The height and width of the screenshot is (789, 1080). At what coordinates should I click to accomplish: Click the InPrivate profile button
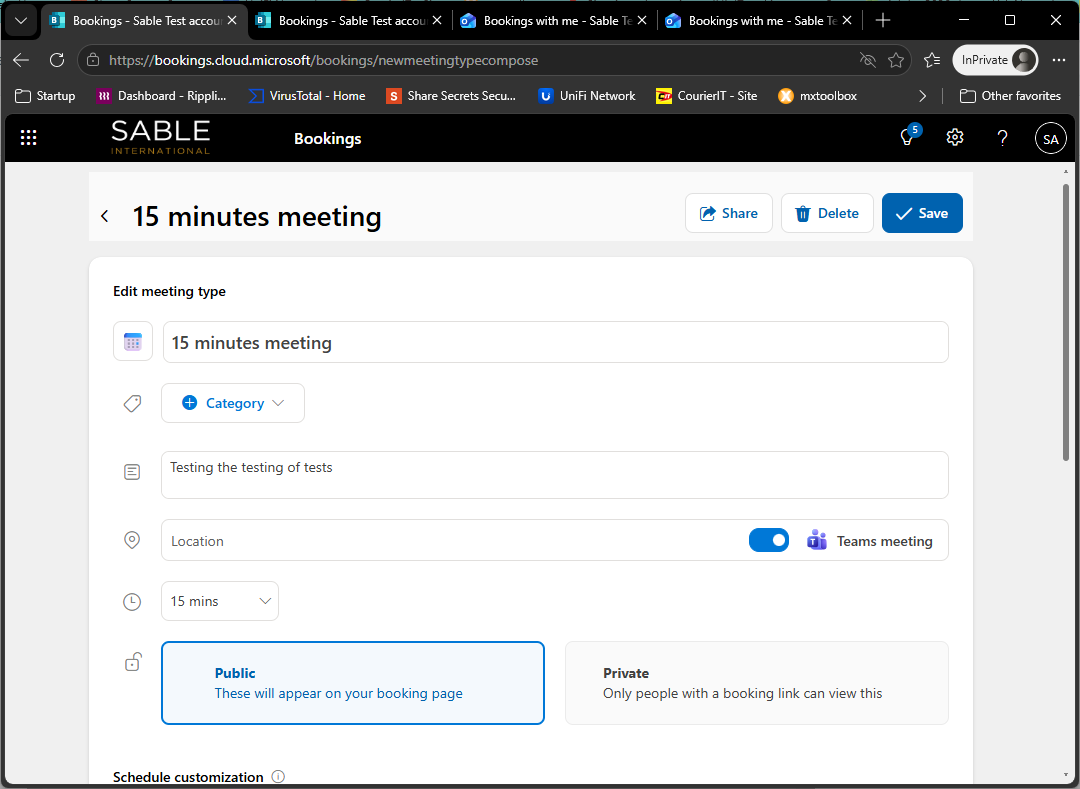pos(995,60)
